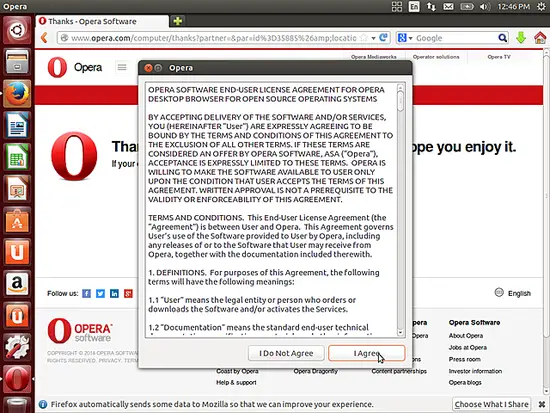Image resolution: width=550 pixels, height=413 pixels.
Task: Open Amazon launcher icon
Action: [x=17, y=284]
